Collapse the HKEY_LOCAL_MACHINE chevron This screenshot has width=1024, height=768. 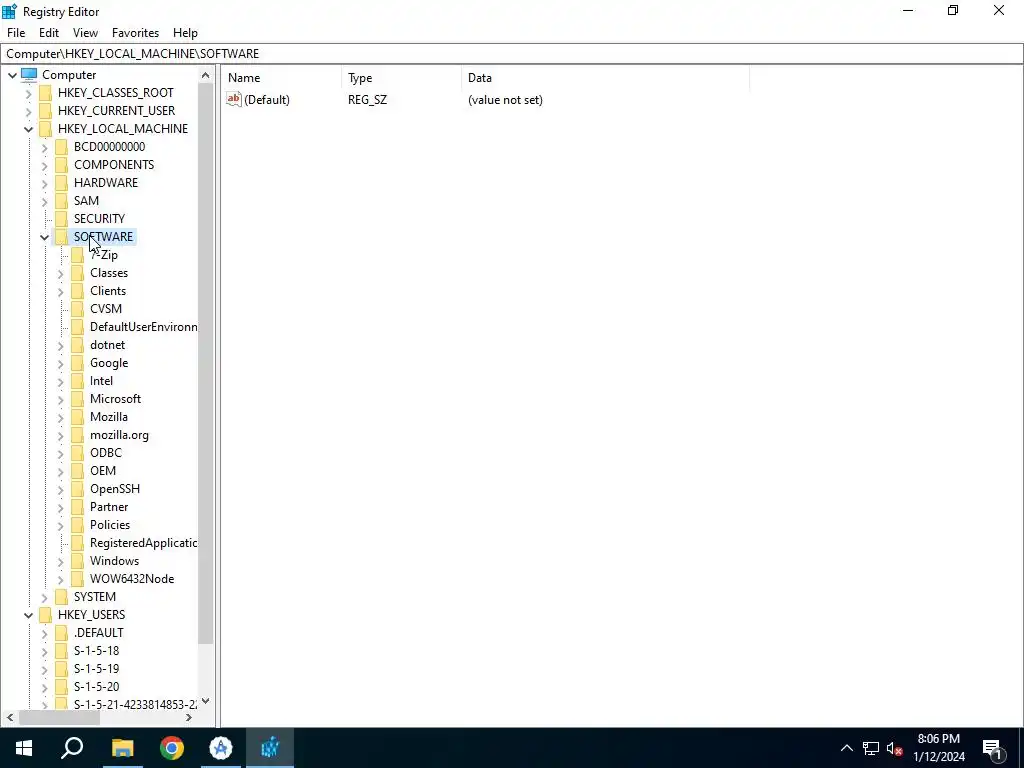[x=29, y=129]
